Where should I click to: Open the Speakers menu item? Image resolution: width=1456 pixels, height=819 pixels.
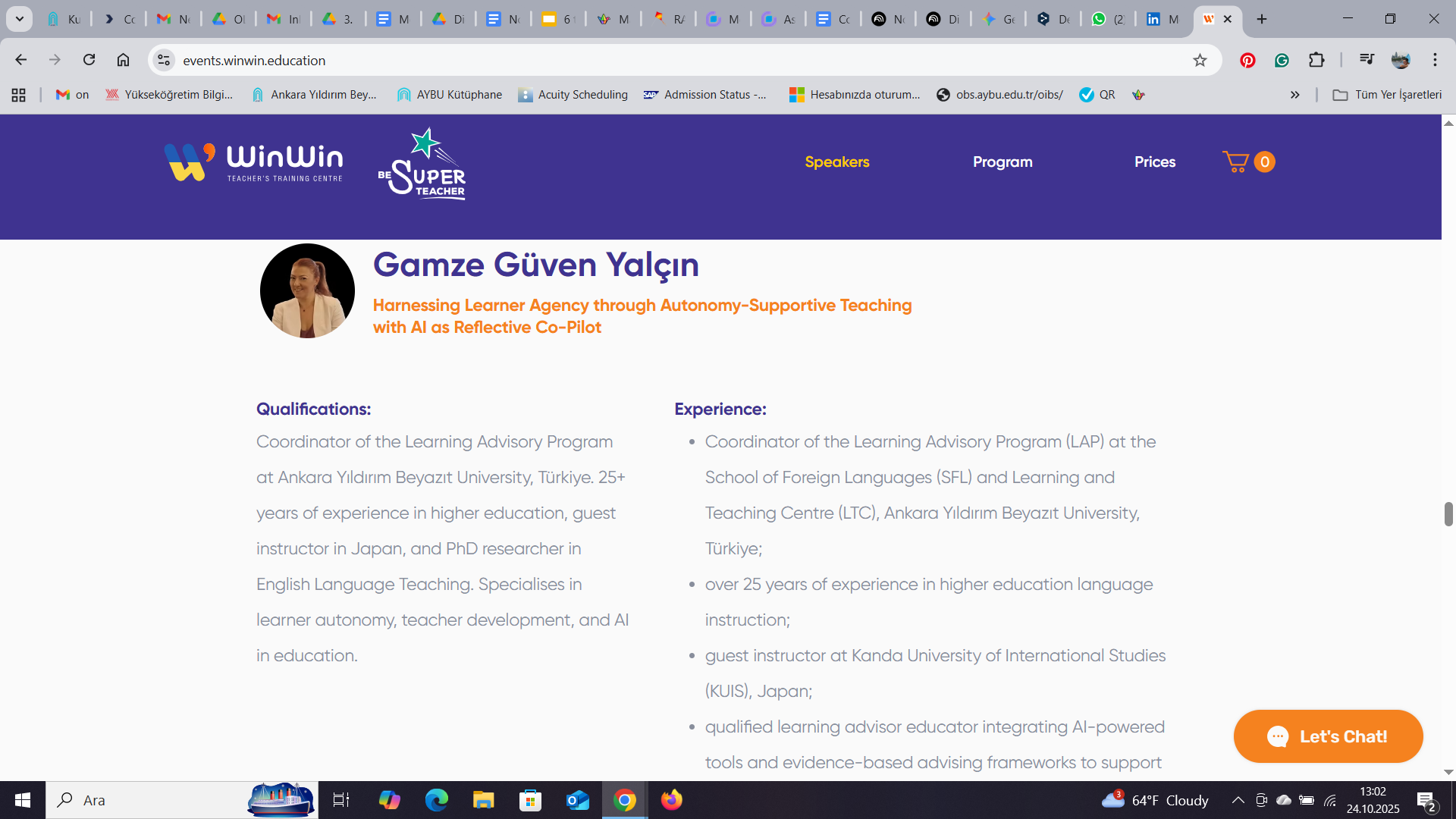tap(836, 162)
